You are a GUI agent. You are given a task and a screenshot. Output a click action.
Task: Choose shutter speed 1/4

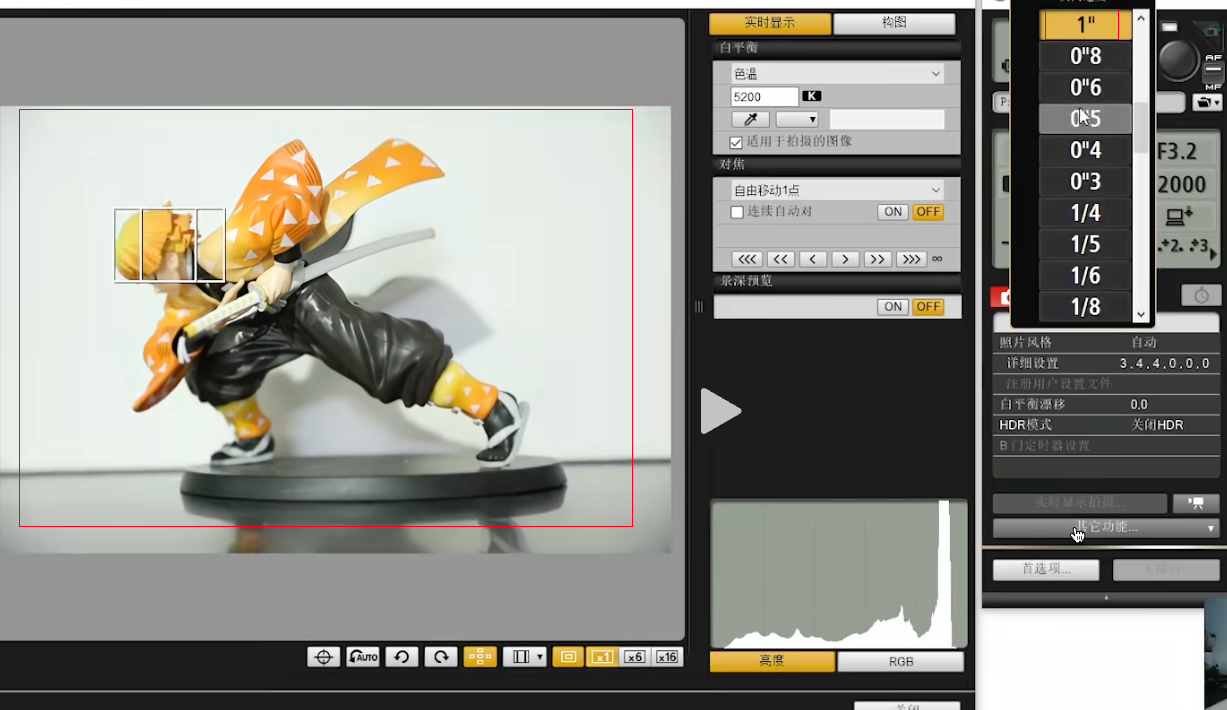pos(1086,213)
